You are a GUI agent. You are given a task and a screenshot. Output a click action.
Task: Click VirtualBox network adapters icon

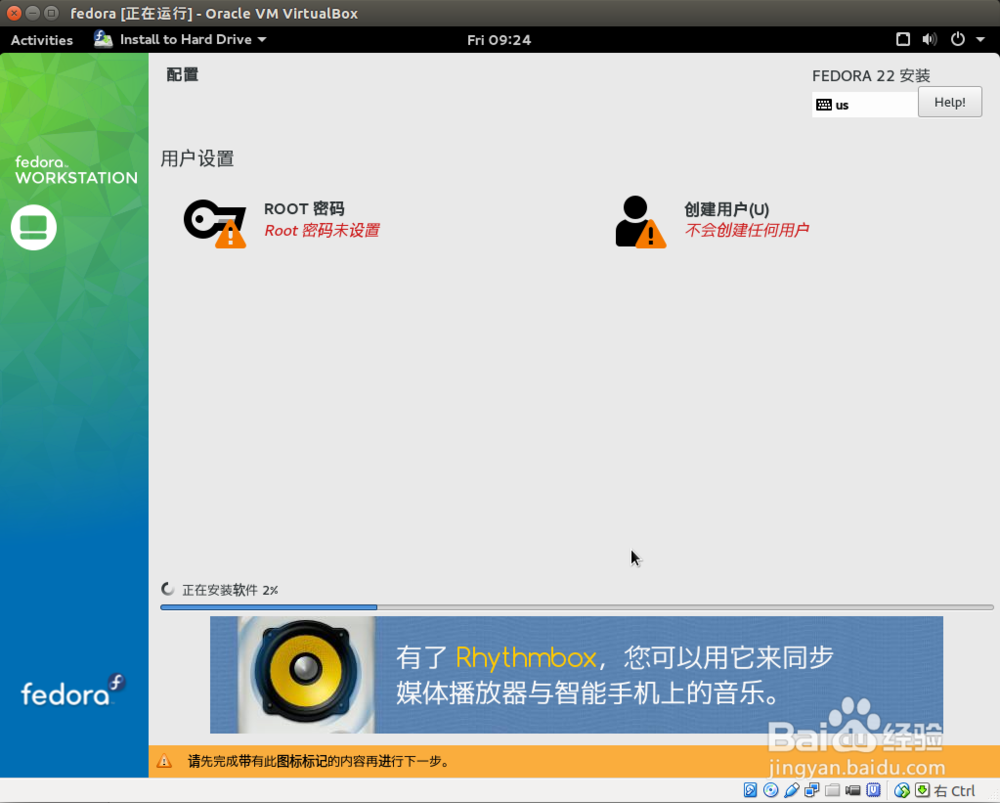tap(812, 790)
